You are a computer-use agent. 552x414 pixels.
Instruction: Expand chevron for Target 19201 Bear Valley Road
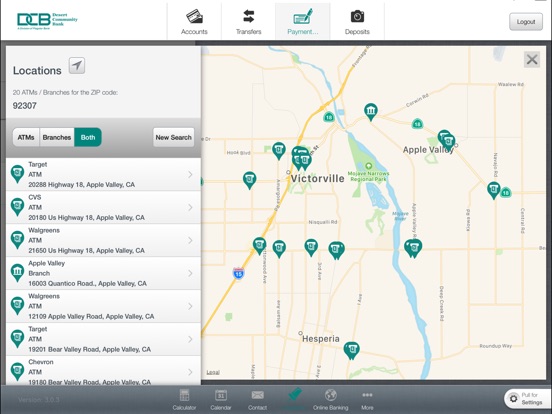[190, 339]
